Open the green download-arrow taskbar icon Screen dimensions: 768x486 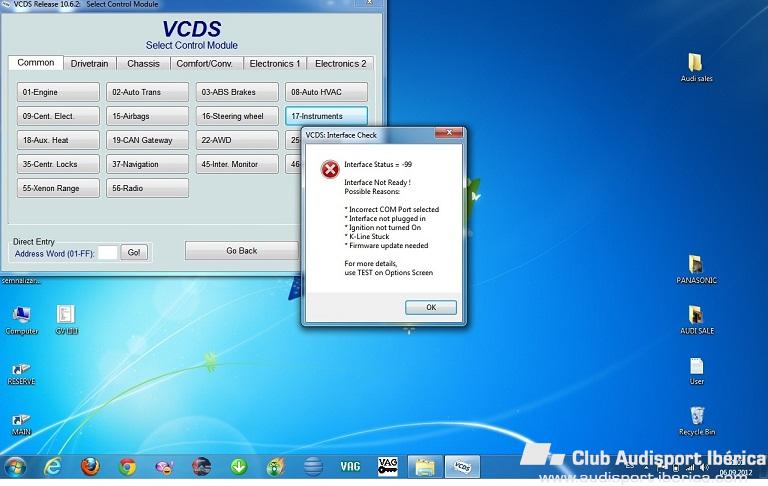(x=239, y=466)
